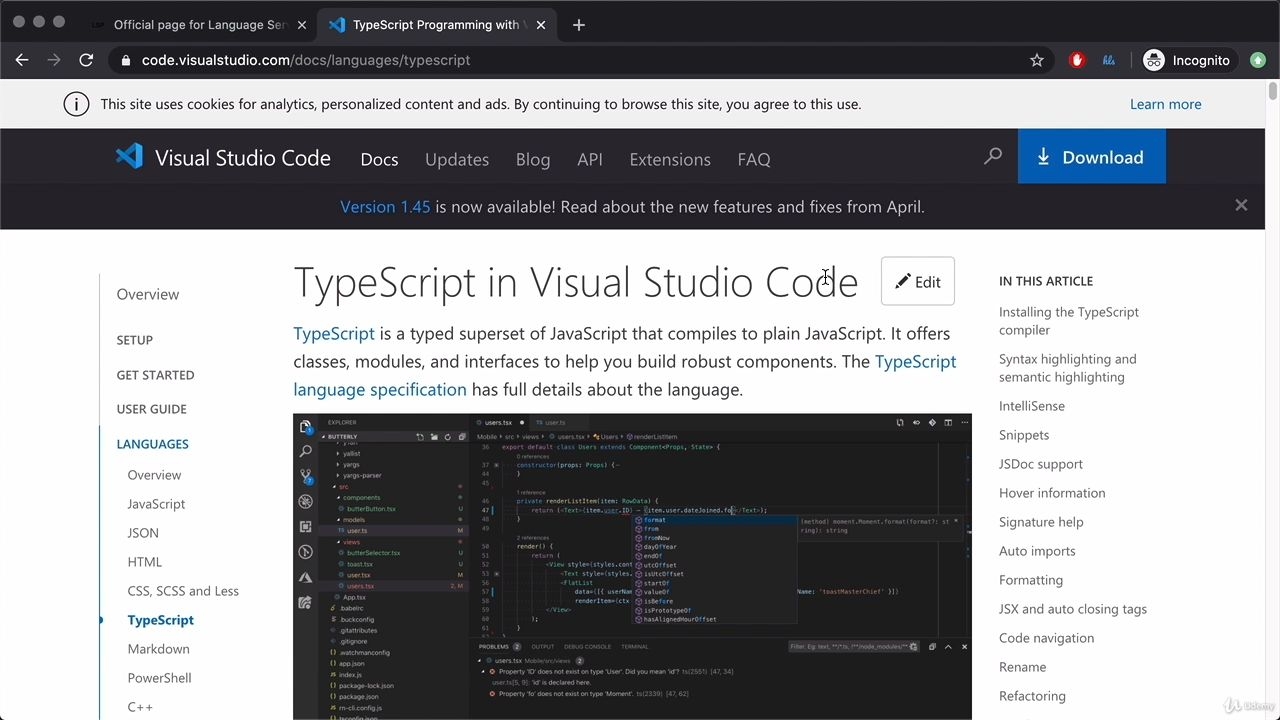Go to the Formatting section
1280x720 pixels.
(1031, 580)
